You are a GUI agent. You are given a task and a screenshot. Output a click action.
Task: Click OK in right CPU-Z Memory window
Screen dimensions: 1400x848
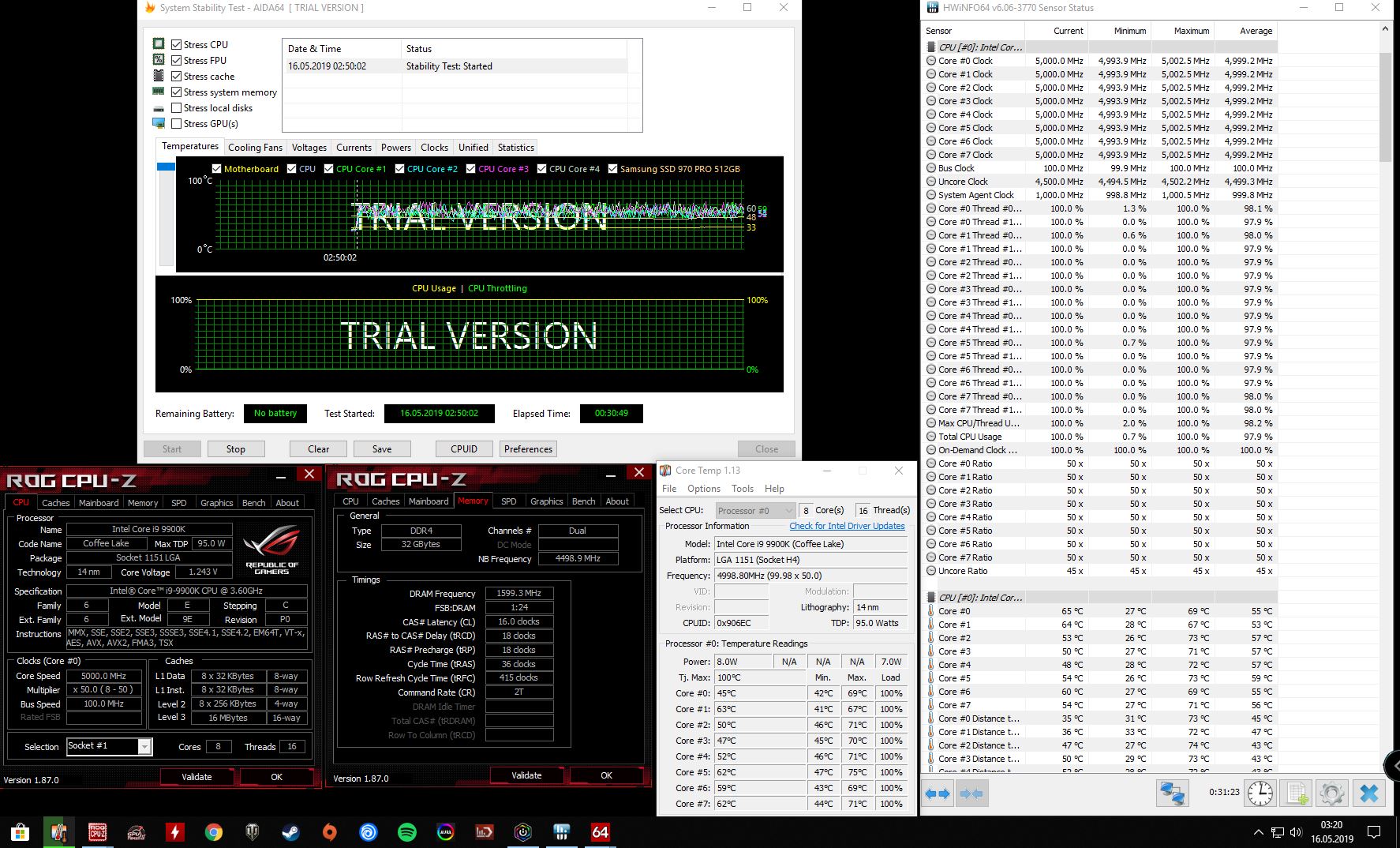point(606,775)
